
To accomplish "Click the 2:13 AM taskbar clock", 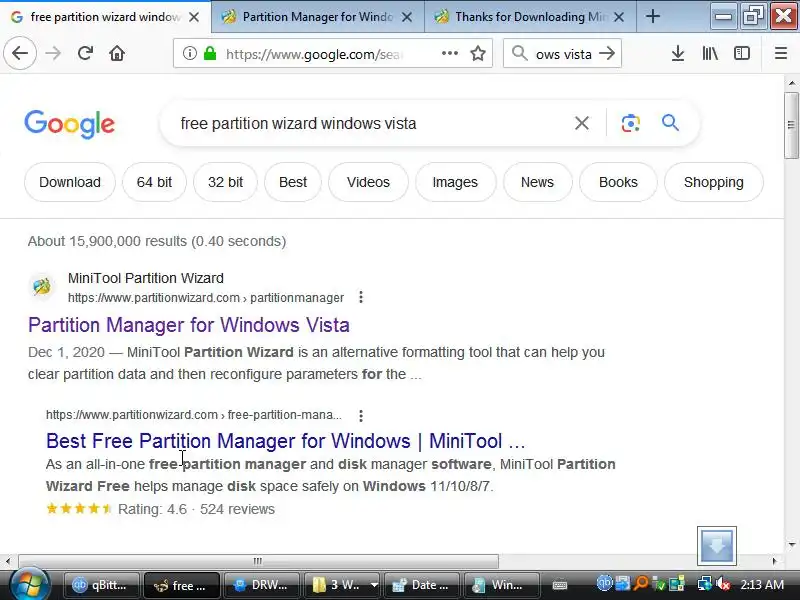I will (x=762, y=585).
